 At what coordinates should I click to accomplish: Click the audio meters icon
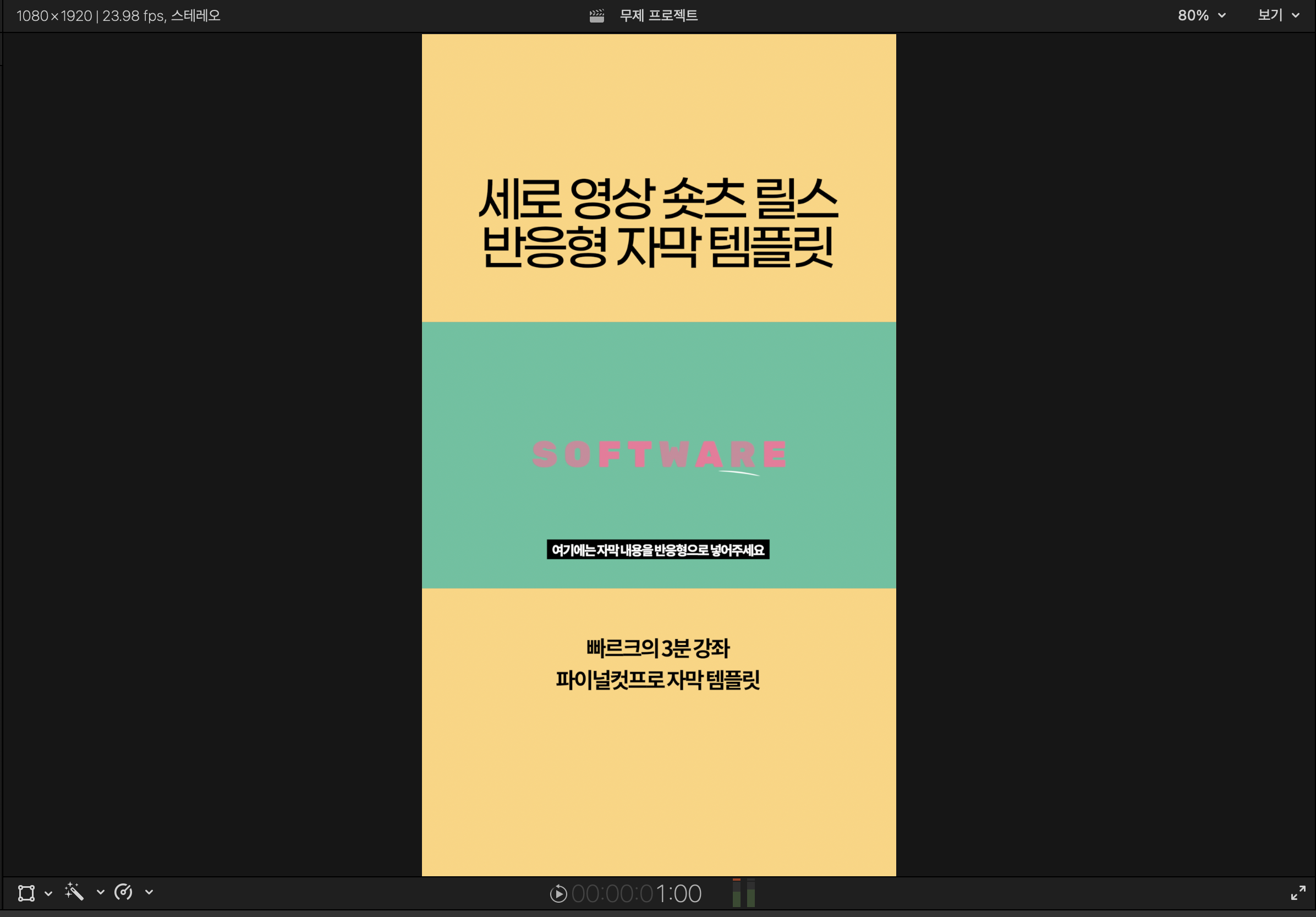click(743, 893)
